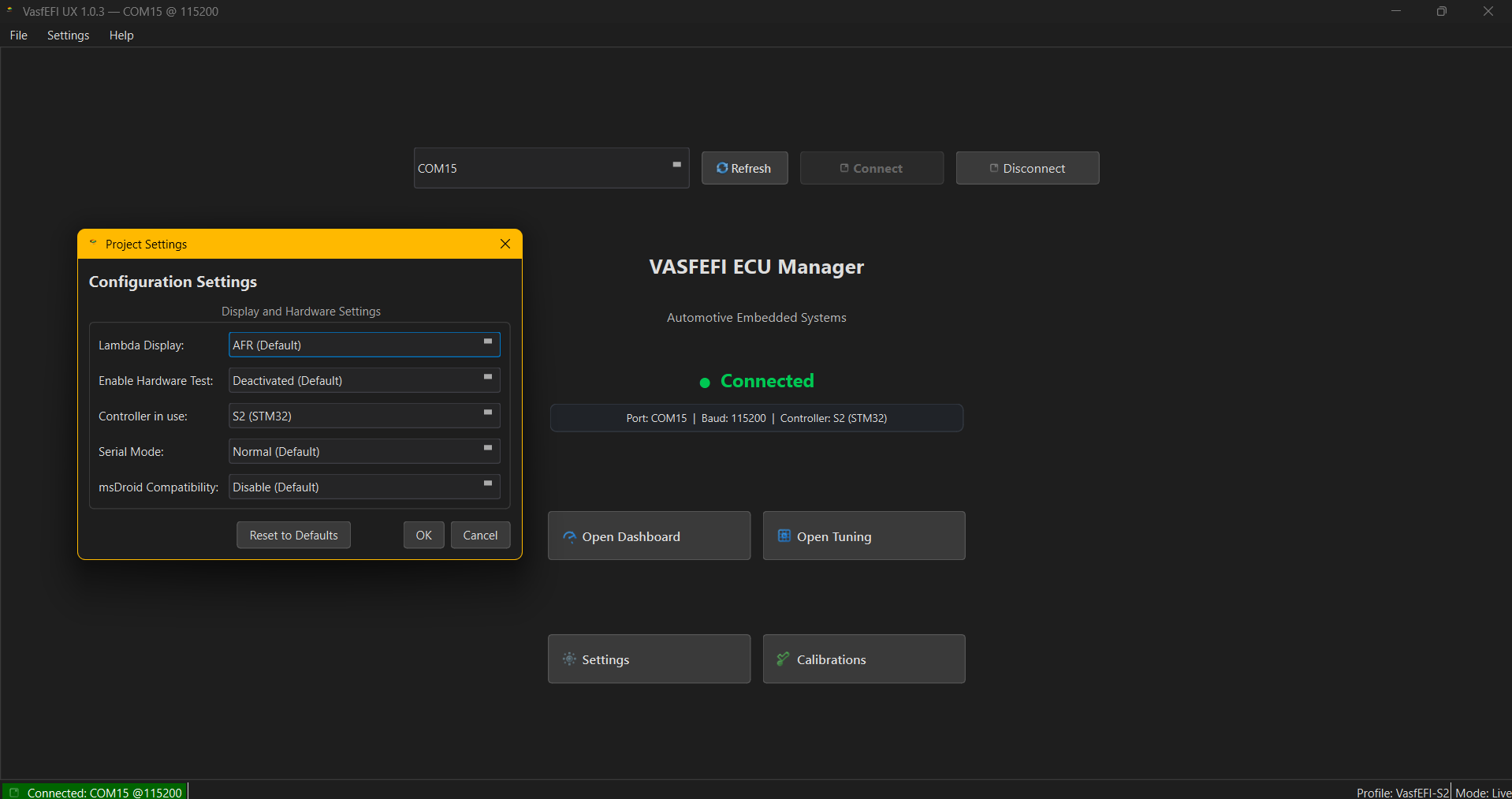Close the Project Settings dialog

[505, 244]
